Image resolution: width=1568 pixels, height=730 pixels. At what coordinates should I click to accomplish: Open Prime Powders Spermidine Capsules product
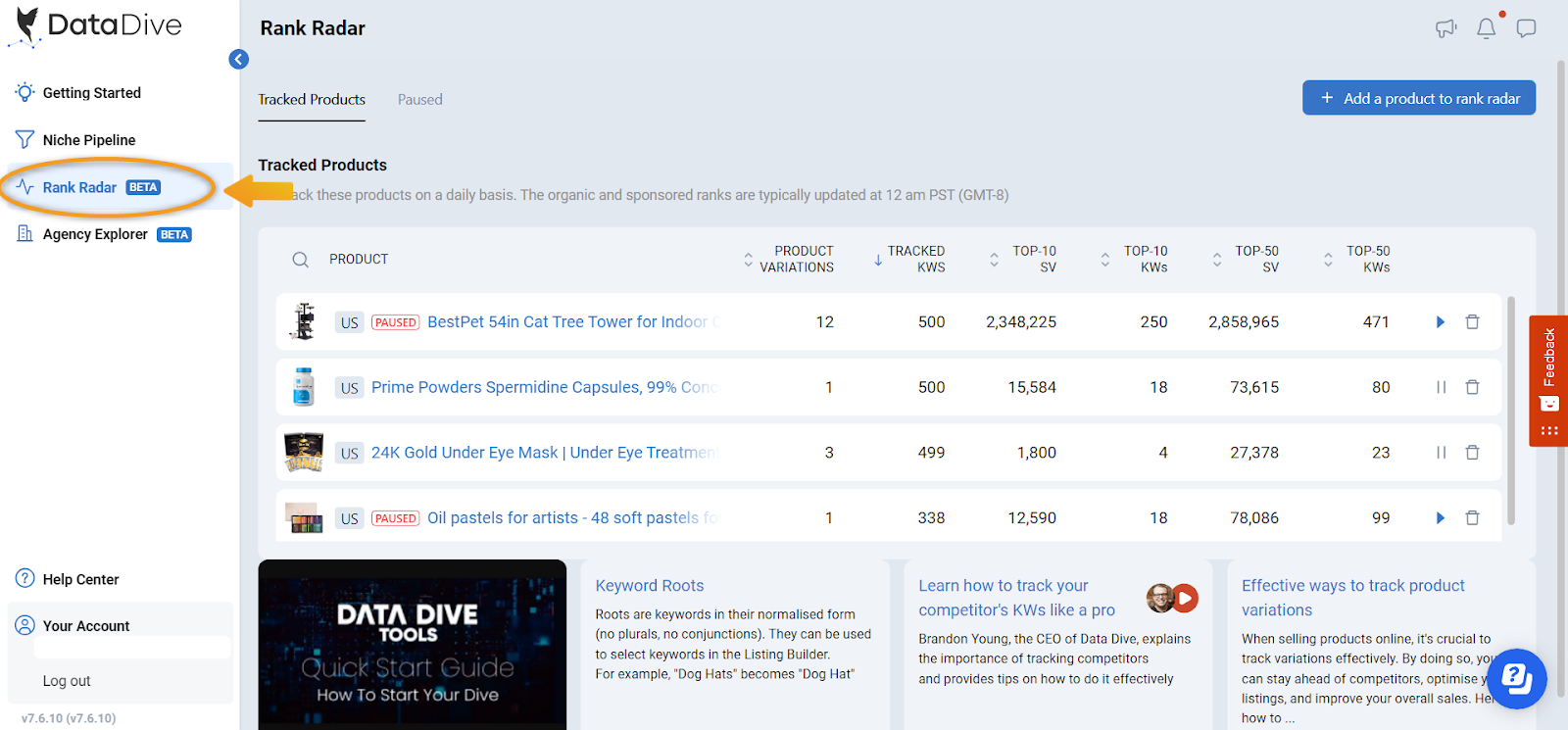click(x=545, y=387)
